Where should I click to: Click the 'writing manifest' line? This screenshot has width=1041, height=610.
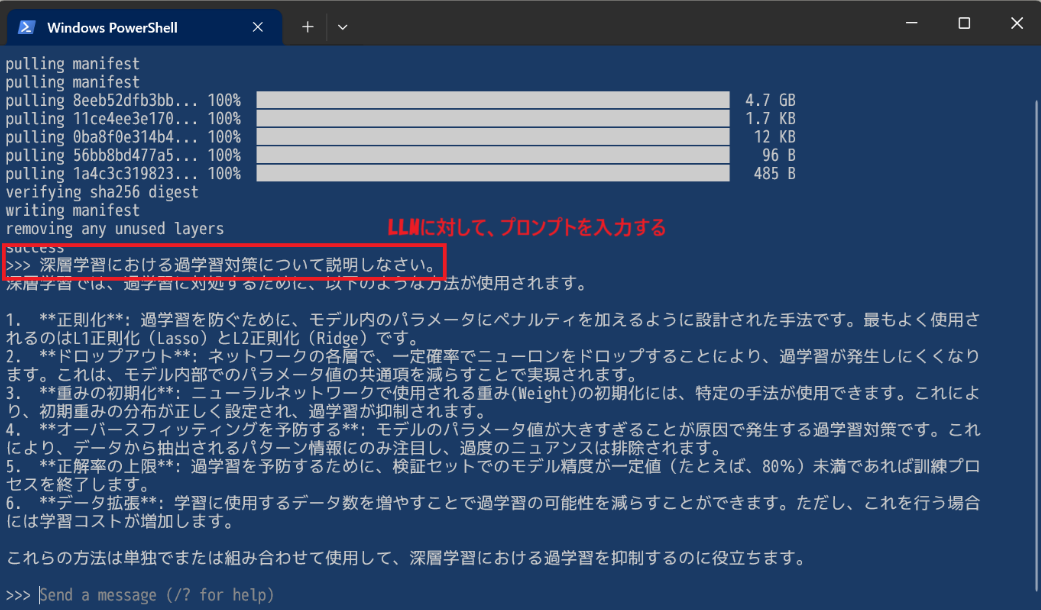tap(73, 210)
